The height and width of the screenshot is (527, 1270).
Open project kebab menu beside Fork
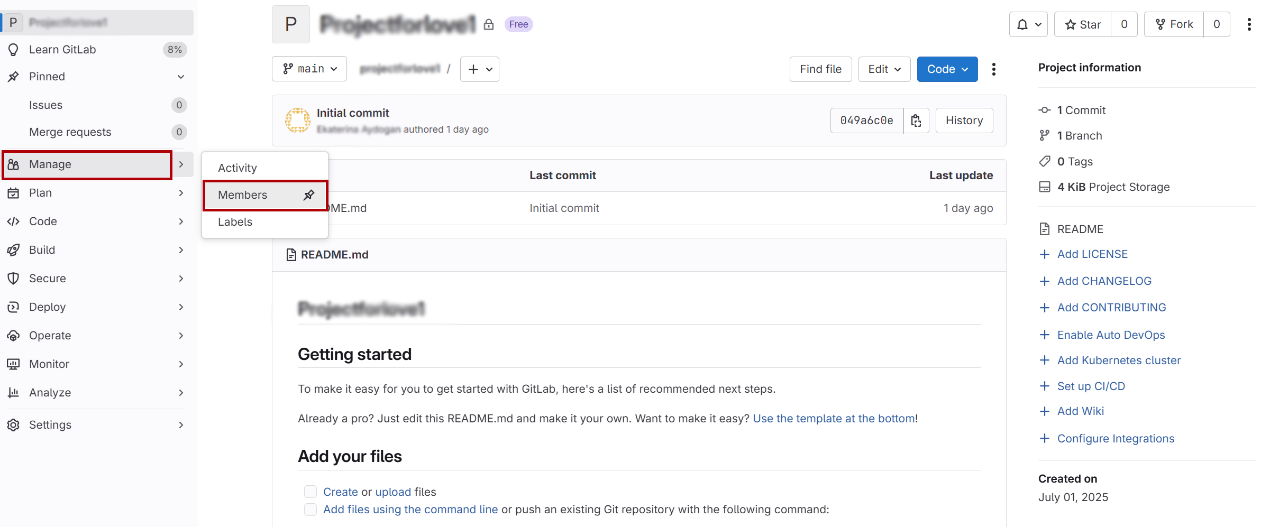tap(1249, 25)
